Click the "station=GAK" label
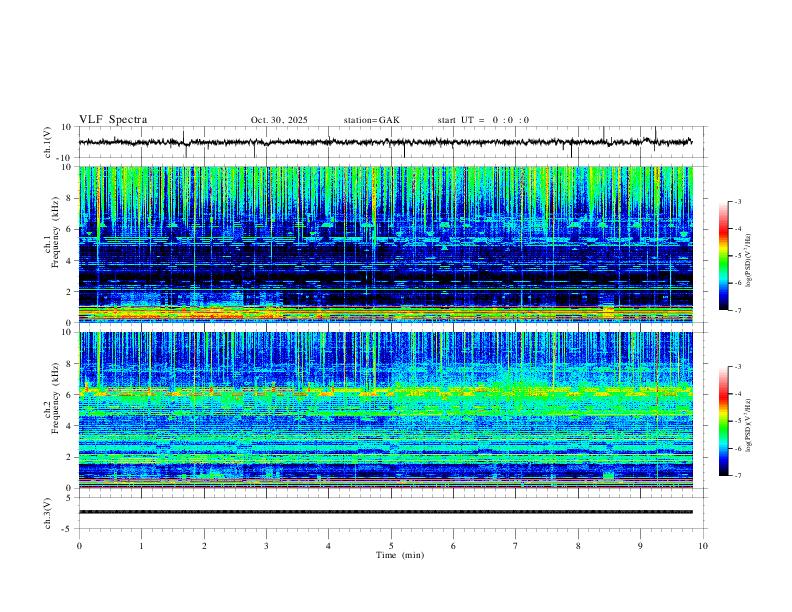Image resolution: width=792 pixels, height=612 pixels. click(371, 120)
